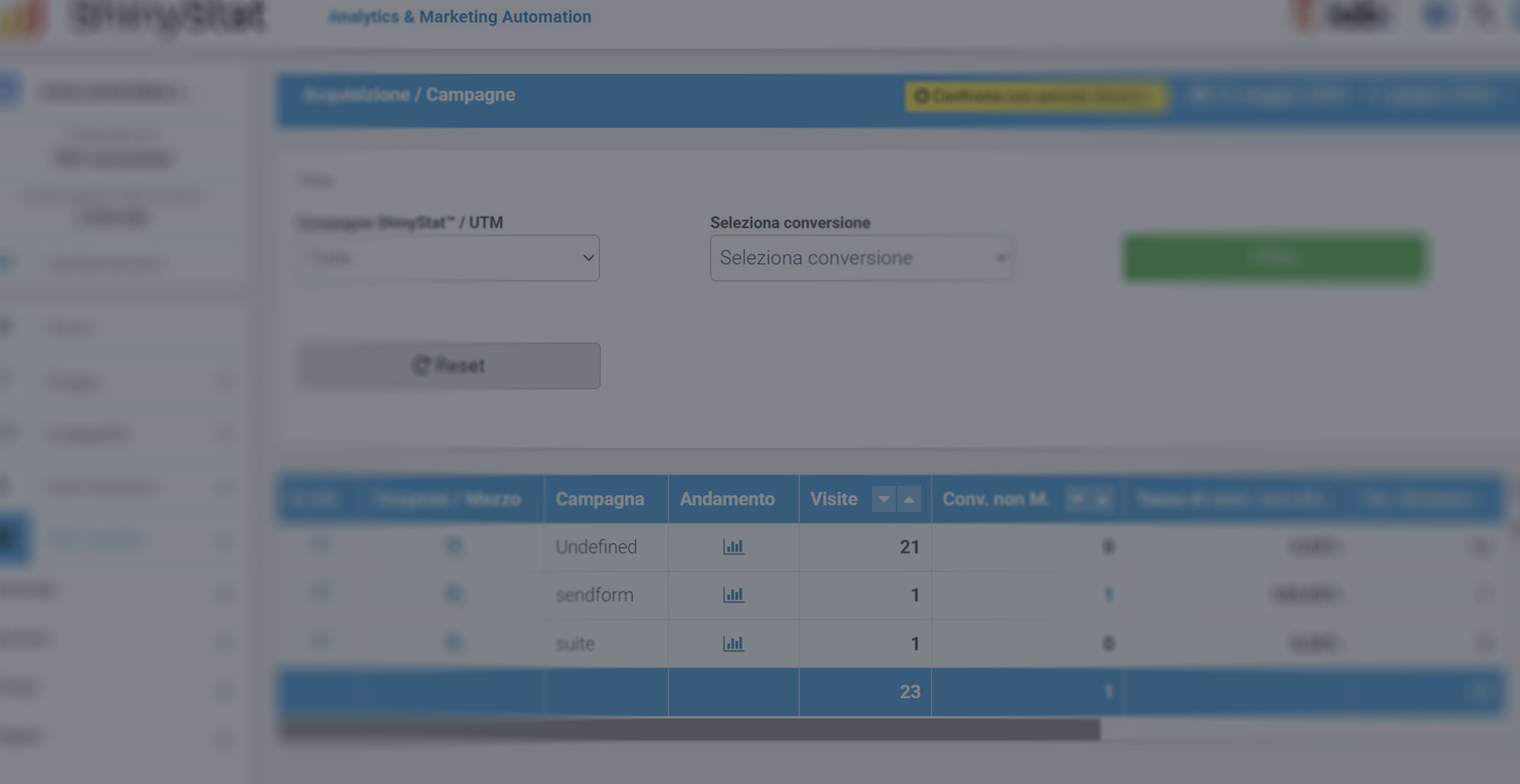Open the Seleziona conversione dropdown
Viewport: 1520px width, 784px height.
click(861, 258)
